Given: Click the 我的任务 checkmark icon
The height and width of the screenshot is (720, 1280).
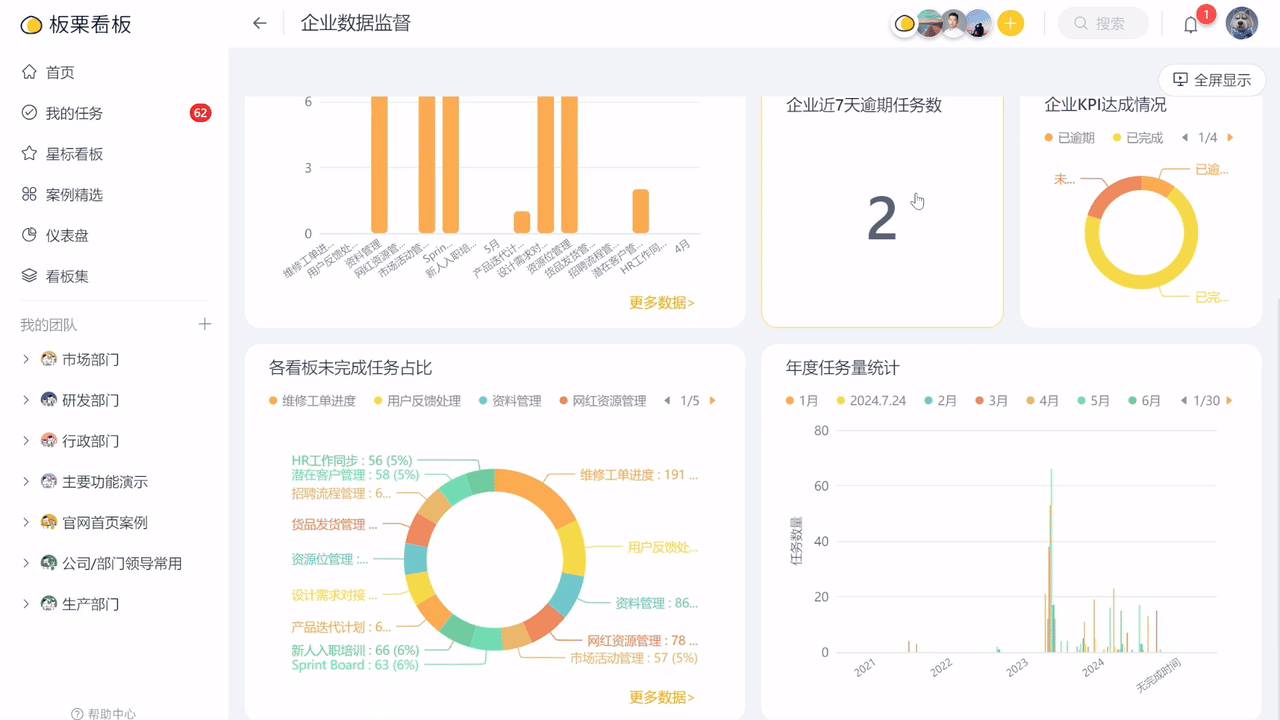Looking at the screenshot, I should (x=29, y=113).
